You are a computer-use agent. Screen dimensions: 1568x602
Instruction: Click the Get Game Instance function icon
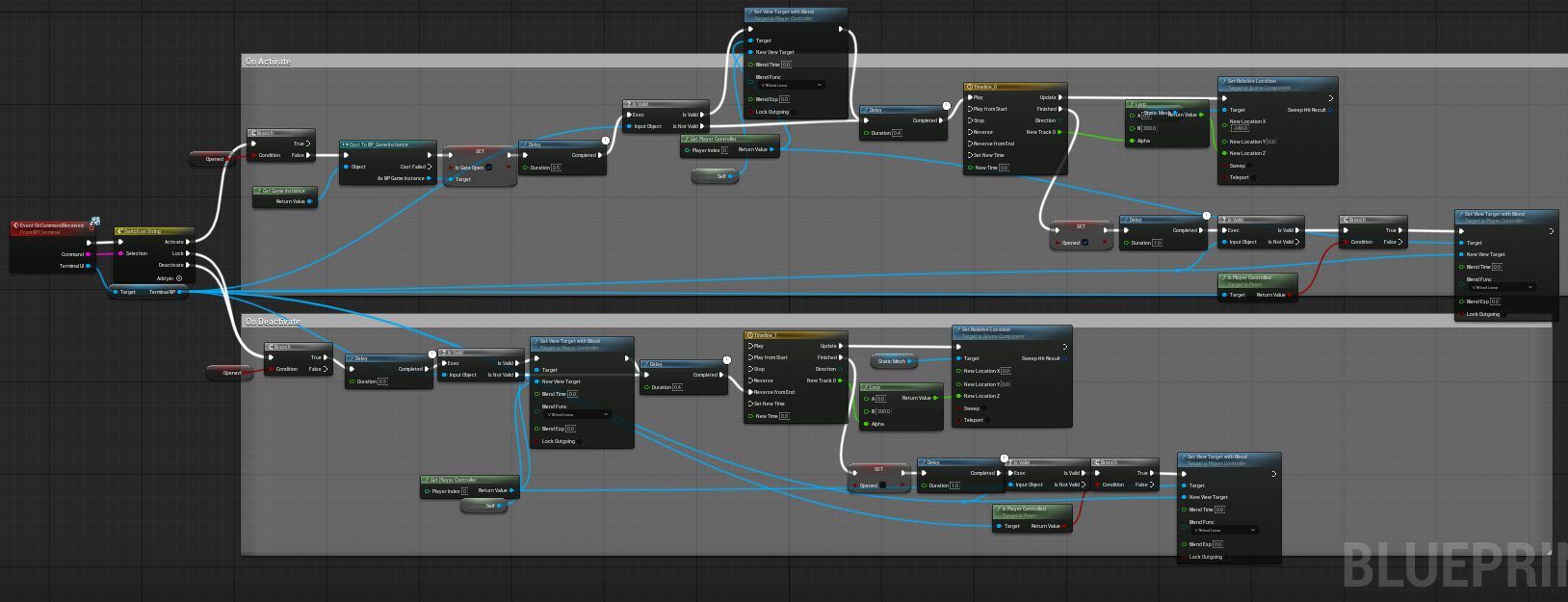258,191
